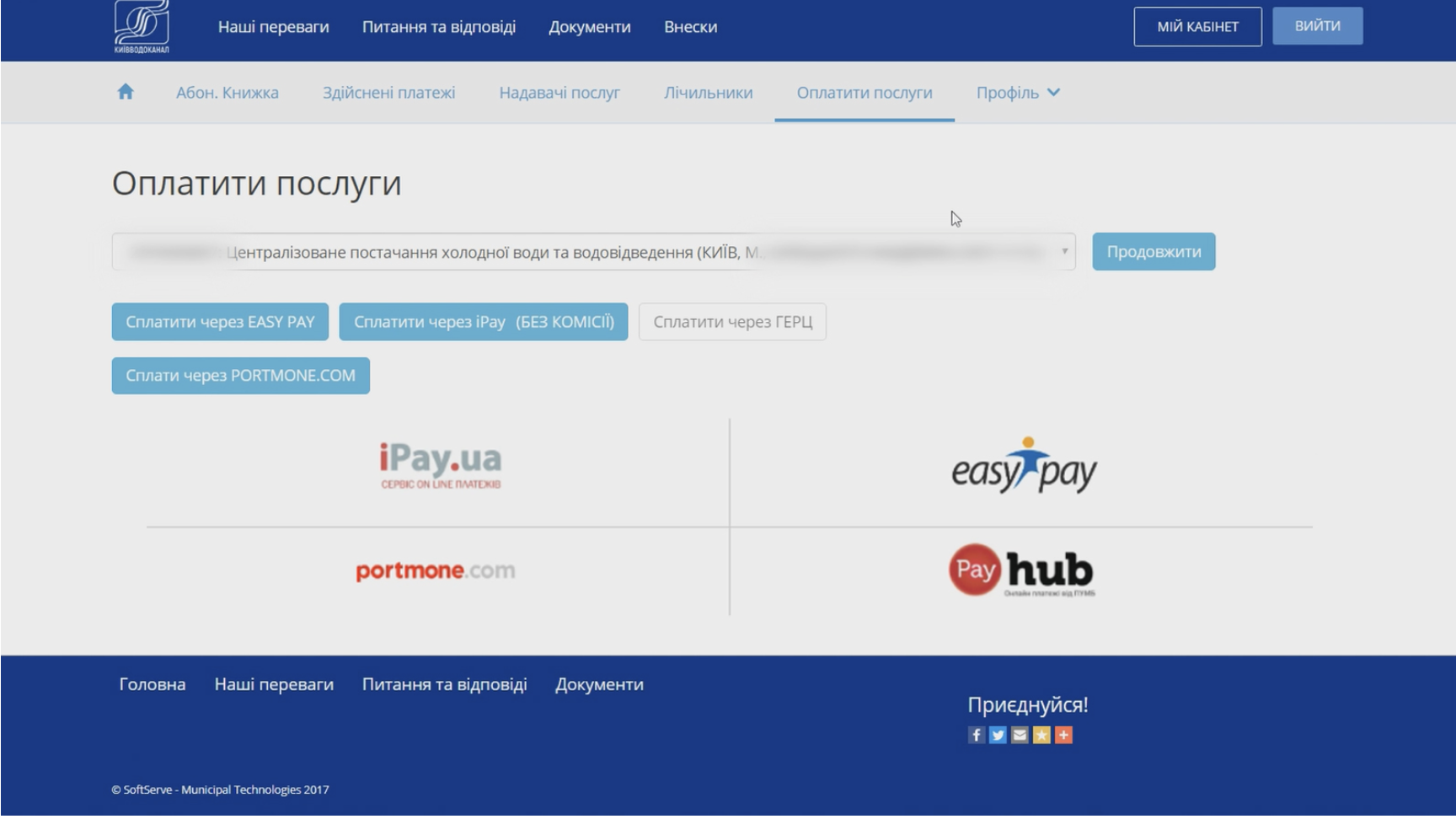Image resolution: width=1456 pixels, height=819 pixels.
Task: Share via Facebook icon in footer
Action: (976, 736)
